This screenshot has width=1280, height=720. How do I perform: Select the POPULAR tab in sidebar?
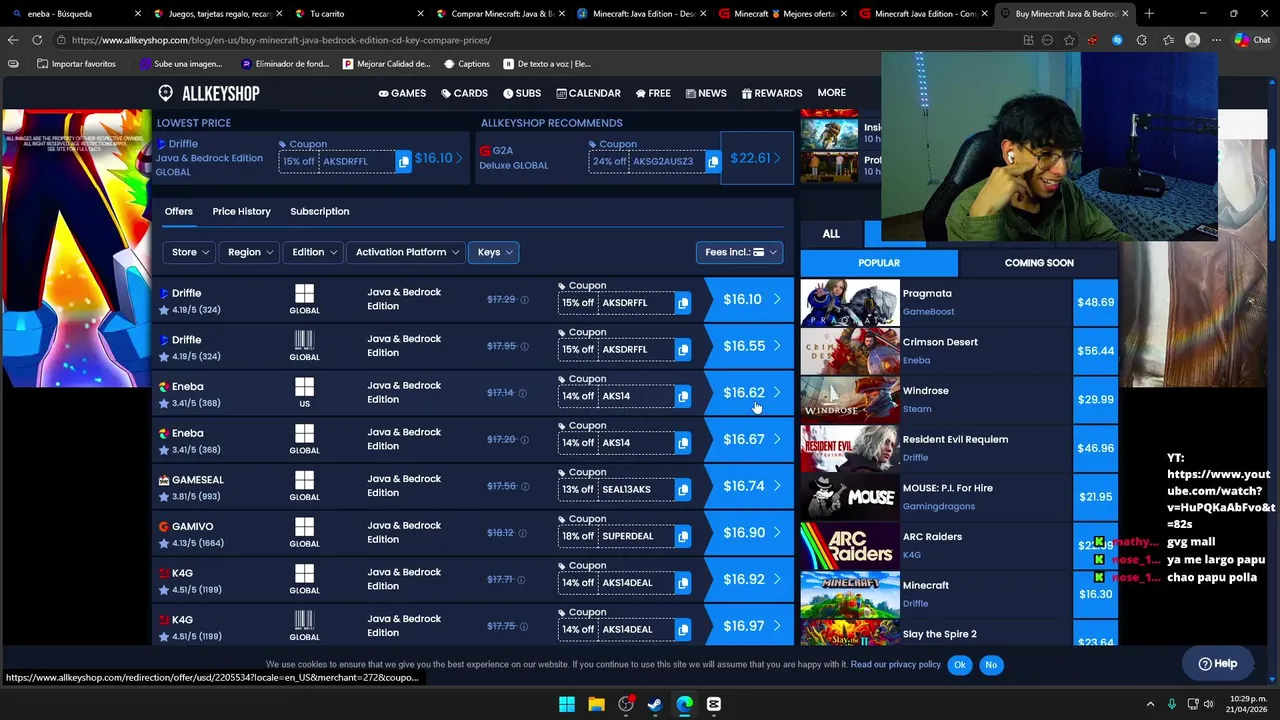click(x=879, y=263)
